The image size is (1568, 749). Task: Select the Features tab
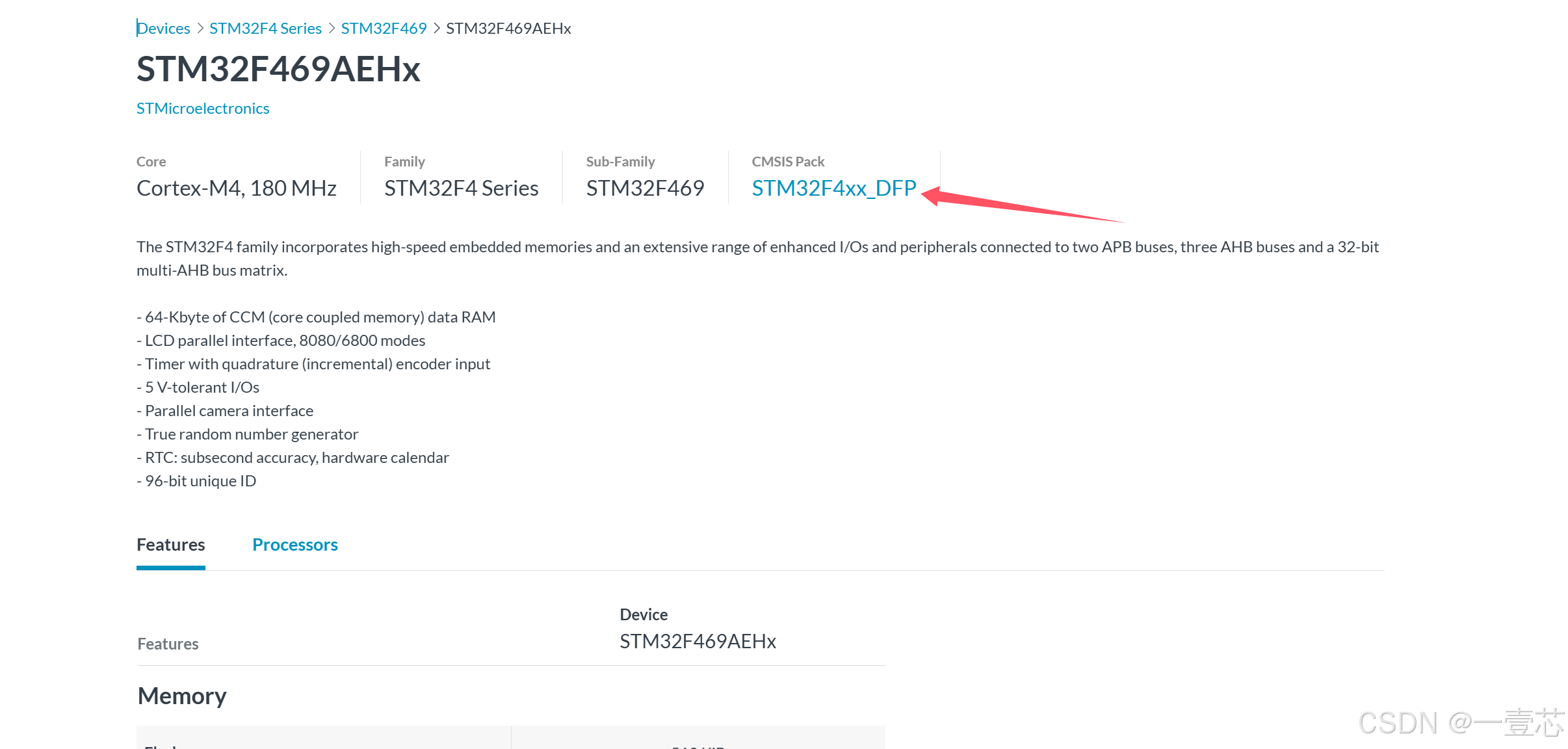point(170,545)
